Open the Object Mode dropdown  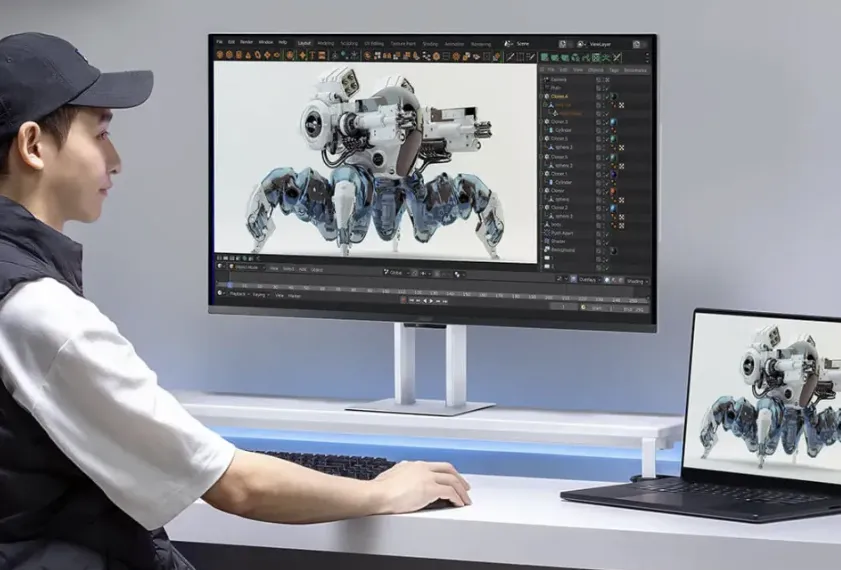pos(245,268)
